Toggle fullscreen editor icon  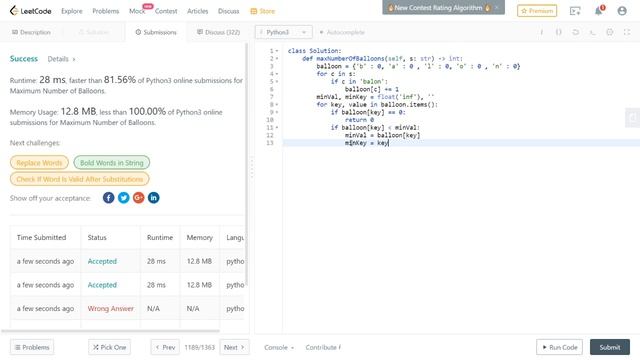coord(627,32)
